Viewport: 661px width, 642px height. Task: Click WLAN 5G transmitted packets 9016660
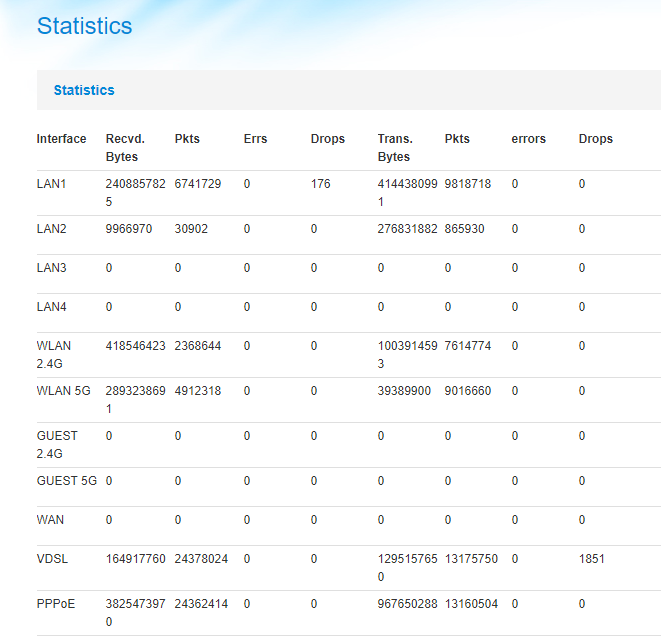pyautogui.click(x=468, y=391)
